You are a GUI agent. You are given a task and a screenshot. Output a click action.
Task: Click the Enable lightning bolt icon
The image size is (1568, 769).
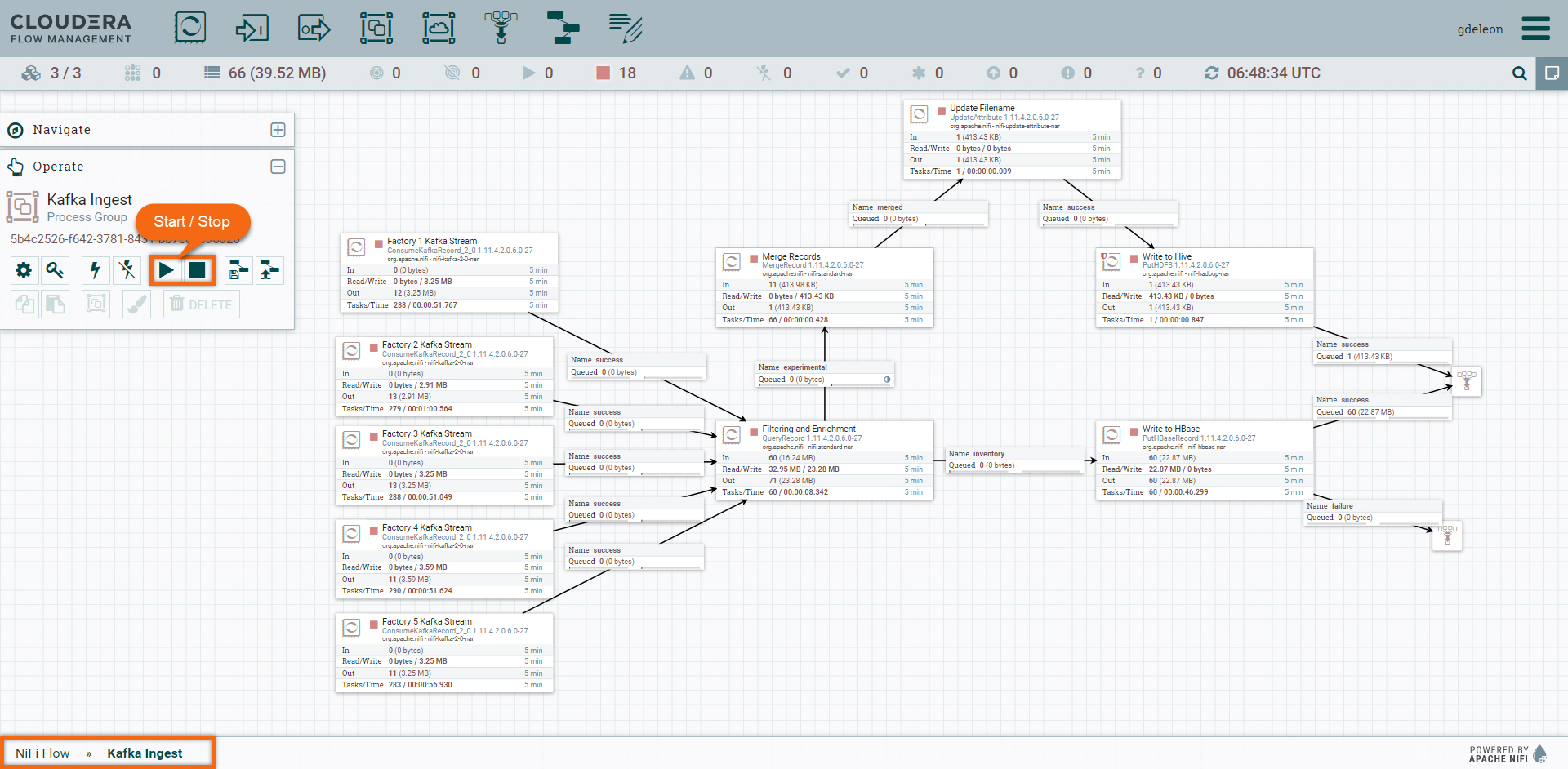[95, 270]
